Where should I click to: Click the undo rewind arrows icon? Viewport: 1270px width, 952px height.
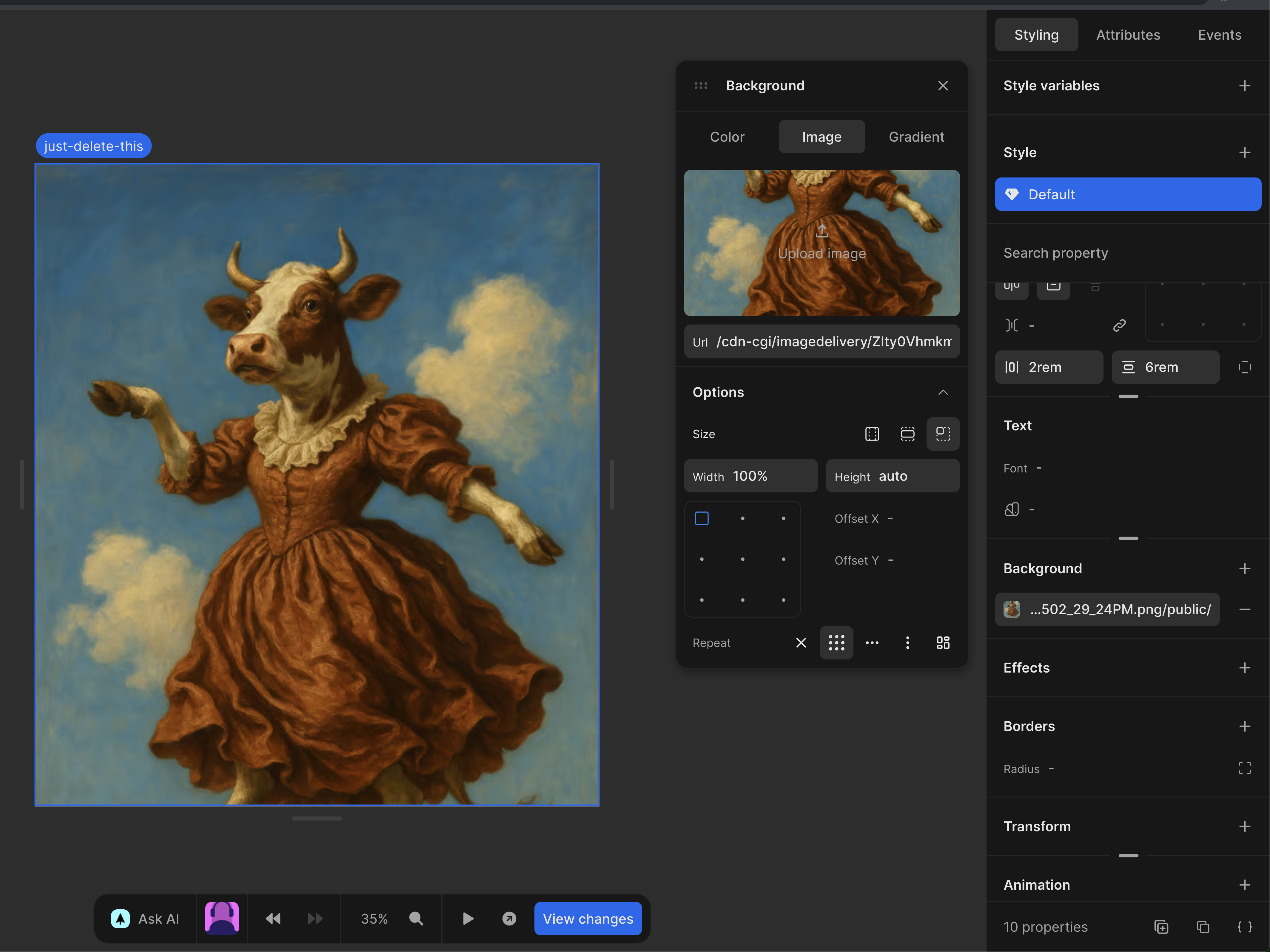click(x=273, y=919)
